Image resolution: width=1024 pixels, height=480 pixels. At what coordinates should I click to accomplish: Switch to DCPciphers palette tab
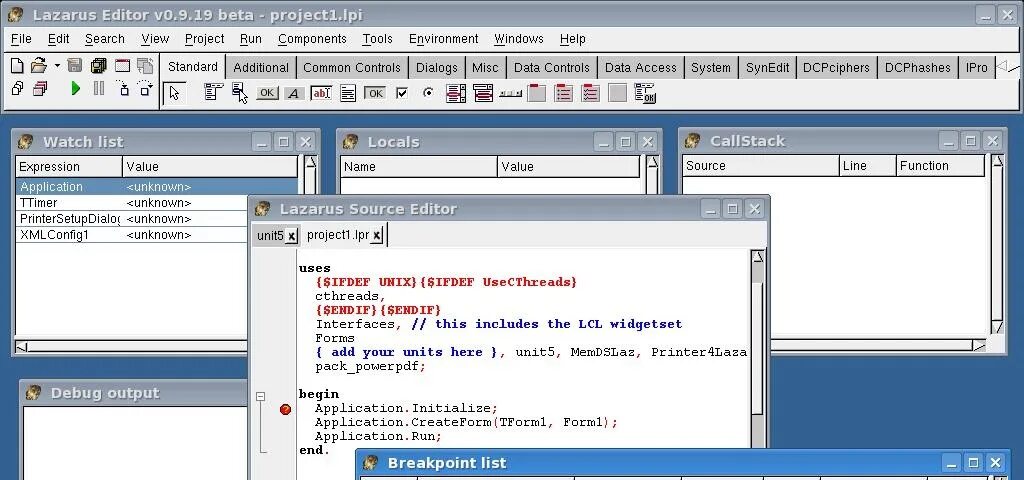[836, 67]
